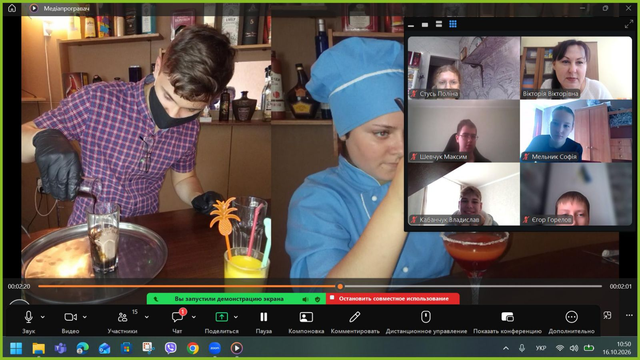Click the Медіапрогравач title icon

[34, 8]
